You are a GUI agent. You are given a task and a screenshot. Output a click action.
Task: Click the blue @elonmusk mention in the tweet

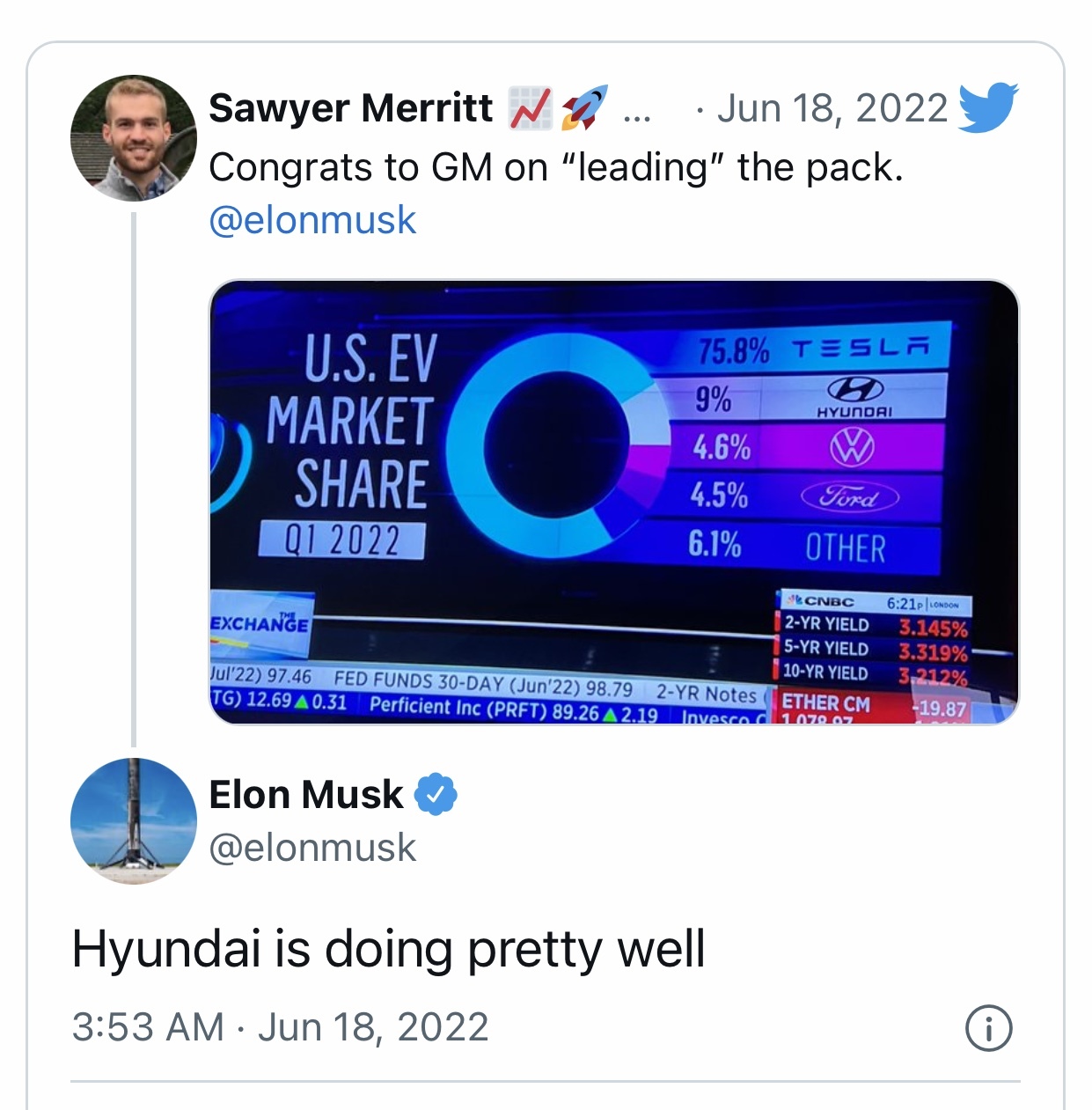(312, 220)
